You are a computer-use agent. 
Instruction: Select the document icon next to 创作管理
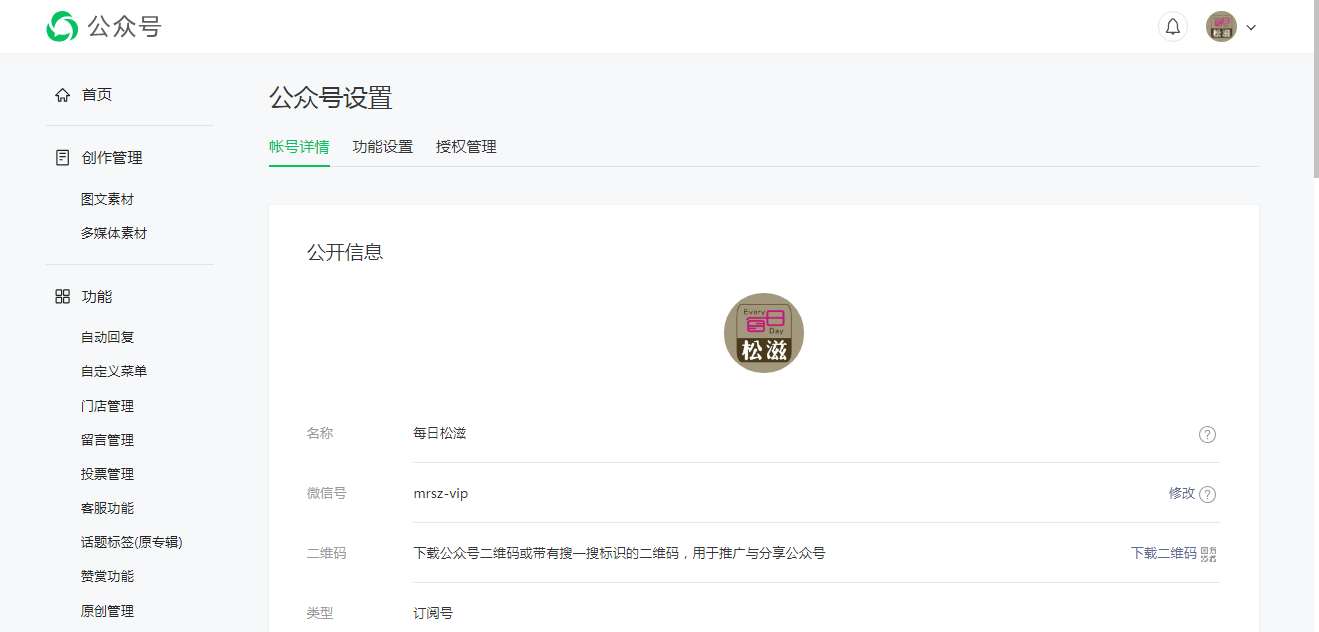(61, 156)
